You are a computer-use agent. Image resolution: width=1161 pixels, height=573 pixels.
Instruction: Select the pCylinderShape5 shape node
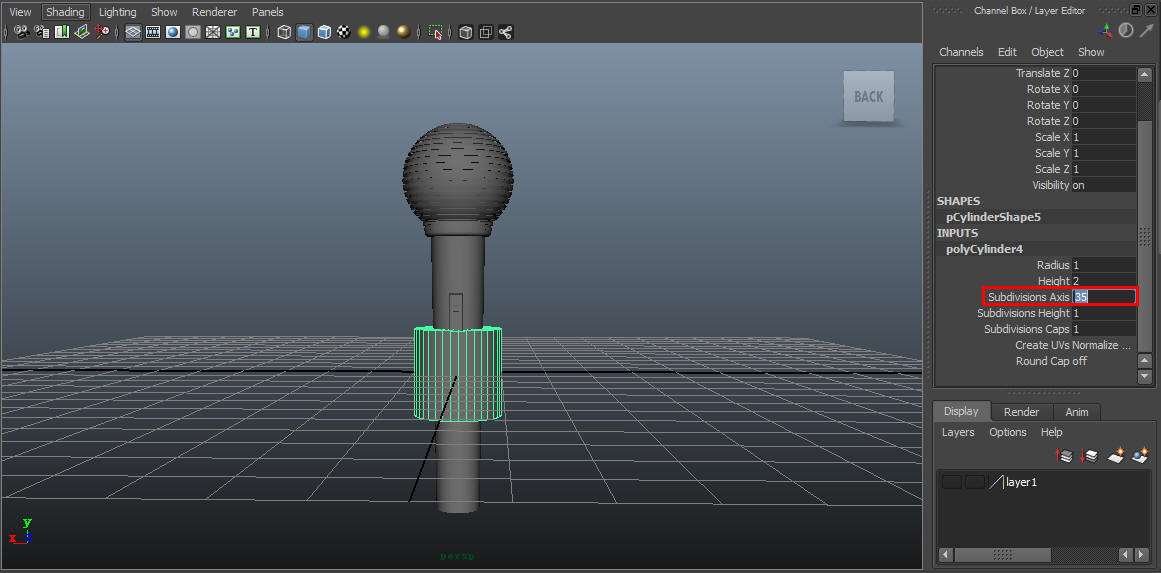click(x=993, y=218)
